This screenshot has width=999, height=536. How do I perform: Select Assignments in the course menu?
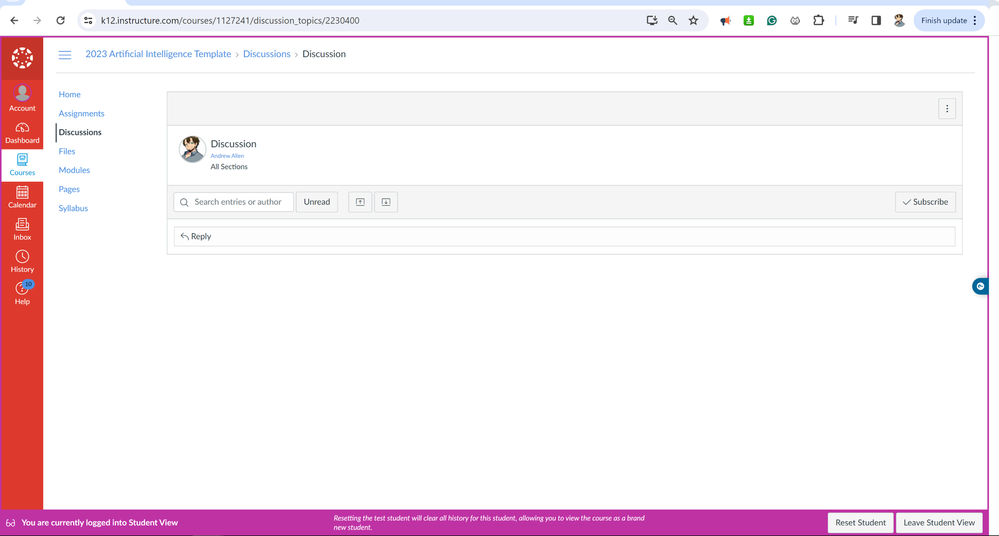pyautogui.click(x=81, y=113)
